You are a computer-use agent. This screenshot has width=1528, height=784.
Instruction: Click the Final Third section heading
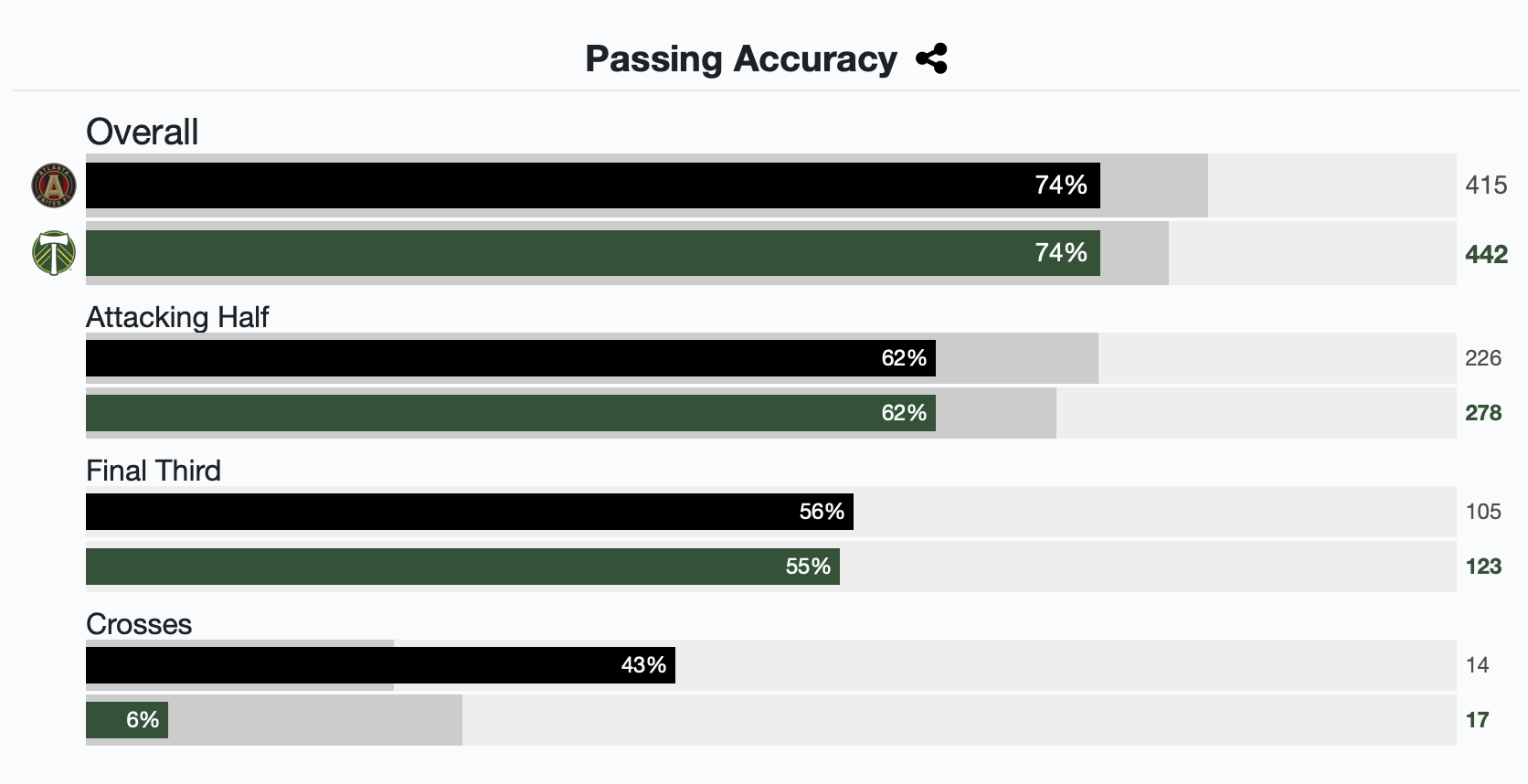(154, 471)
